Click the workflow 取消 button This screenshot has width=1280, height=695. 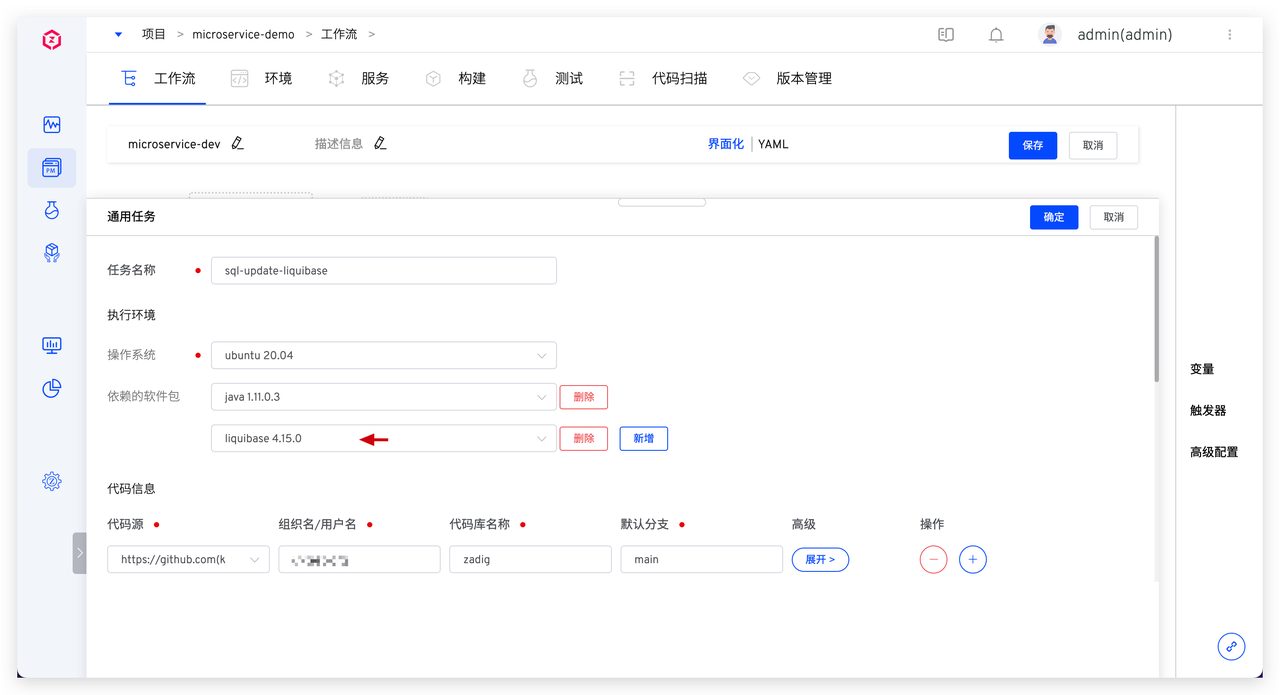(1093, 145)
